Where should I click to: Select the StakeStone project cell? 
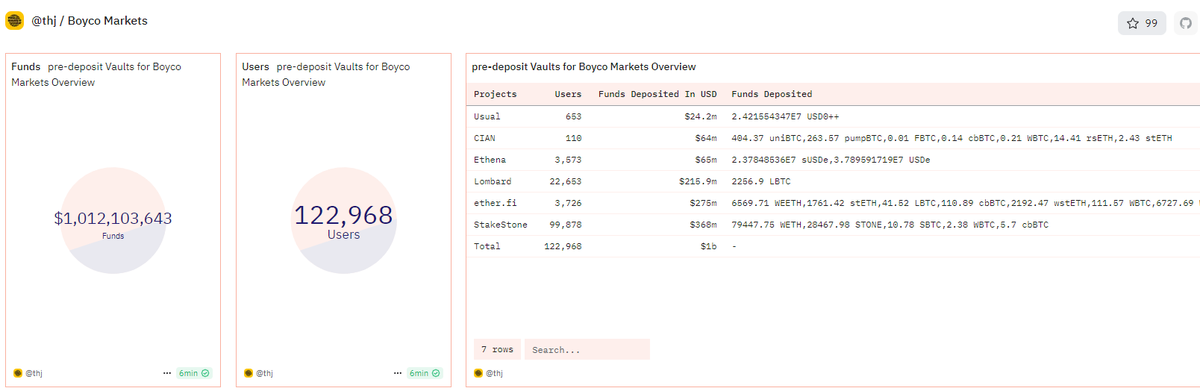click(x=500, y=225)
